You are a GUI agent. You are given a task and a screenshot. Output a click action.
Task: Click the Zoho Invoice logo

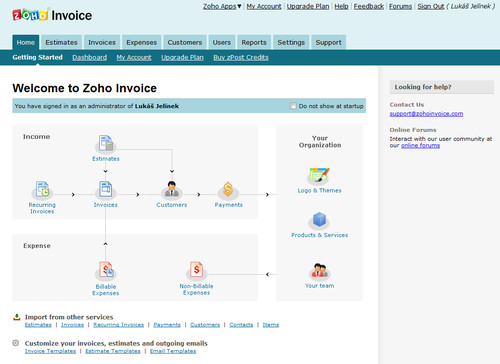point(52,15)
